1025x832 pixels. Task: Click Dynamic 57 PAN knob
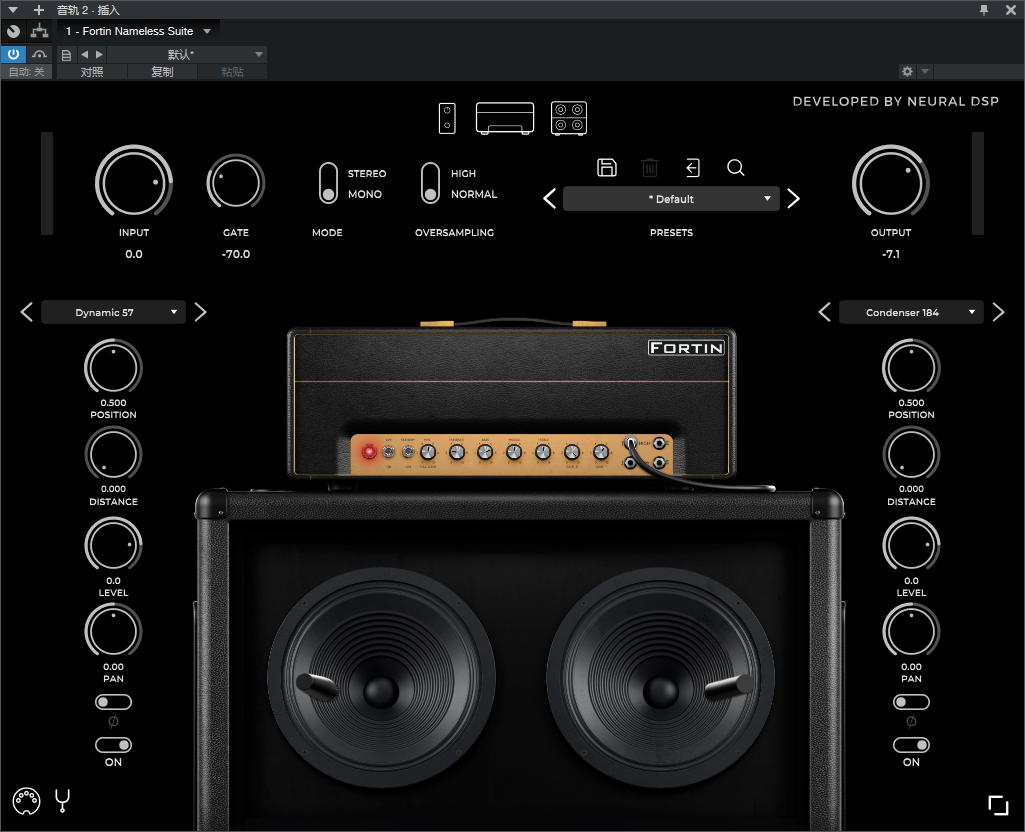[113, 631]
